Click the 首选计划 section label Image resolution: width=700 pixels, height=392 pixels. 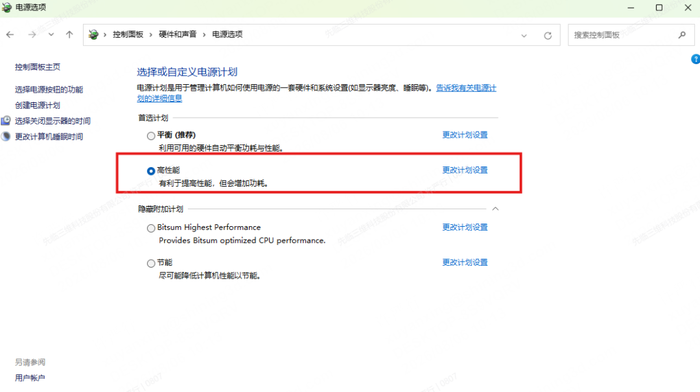153,118
